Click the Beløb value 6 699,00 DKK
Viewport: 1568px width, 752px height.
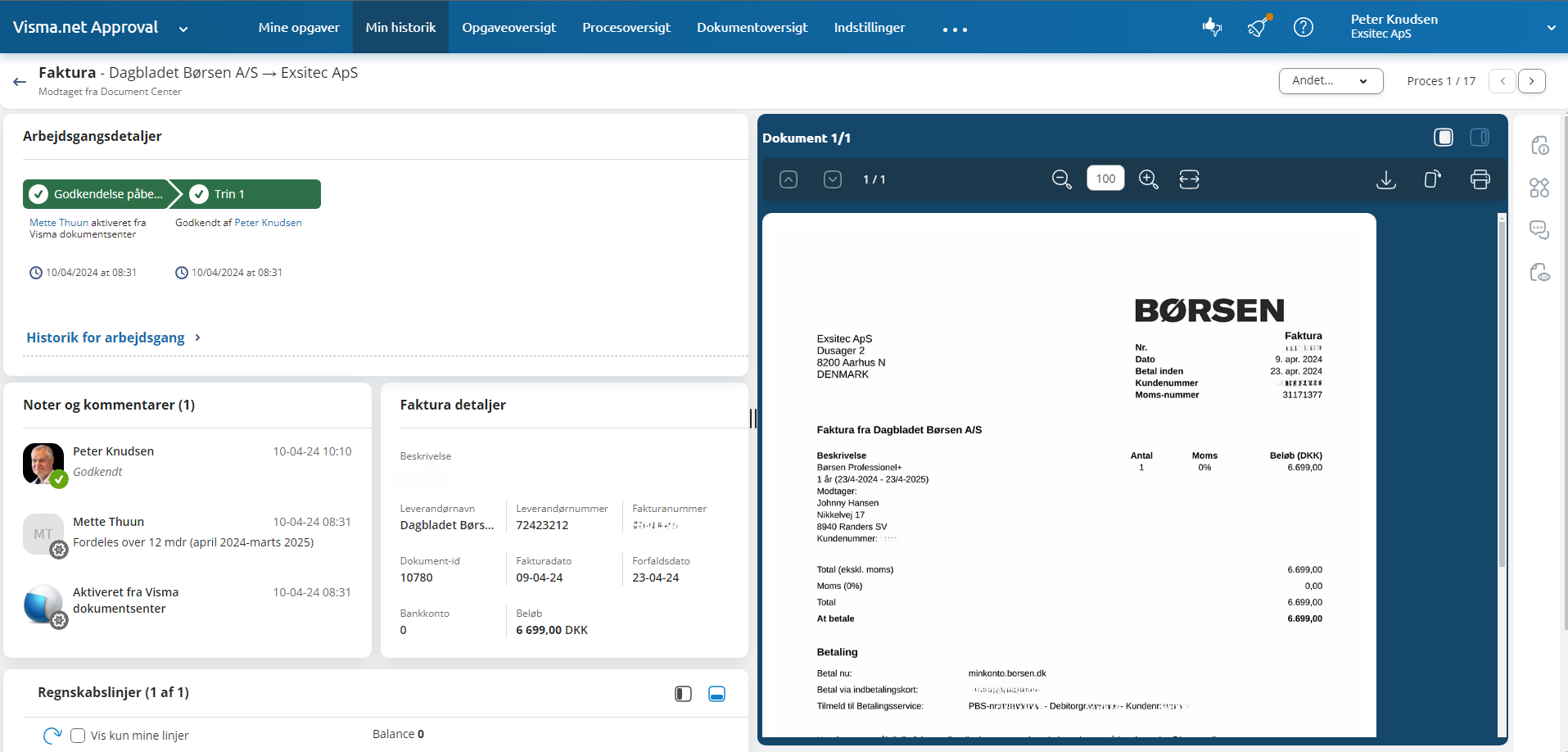(552, 630)
